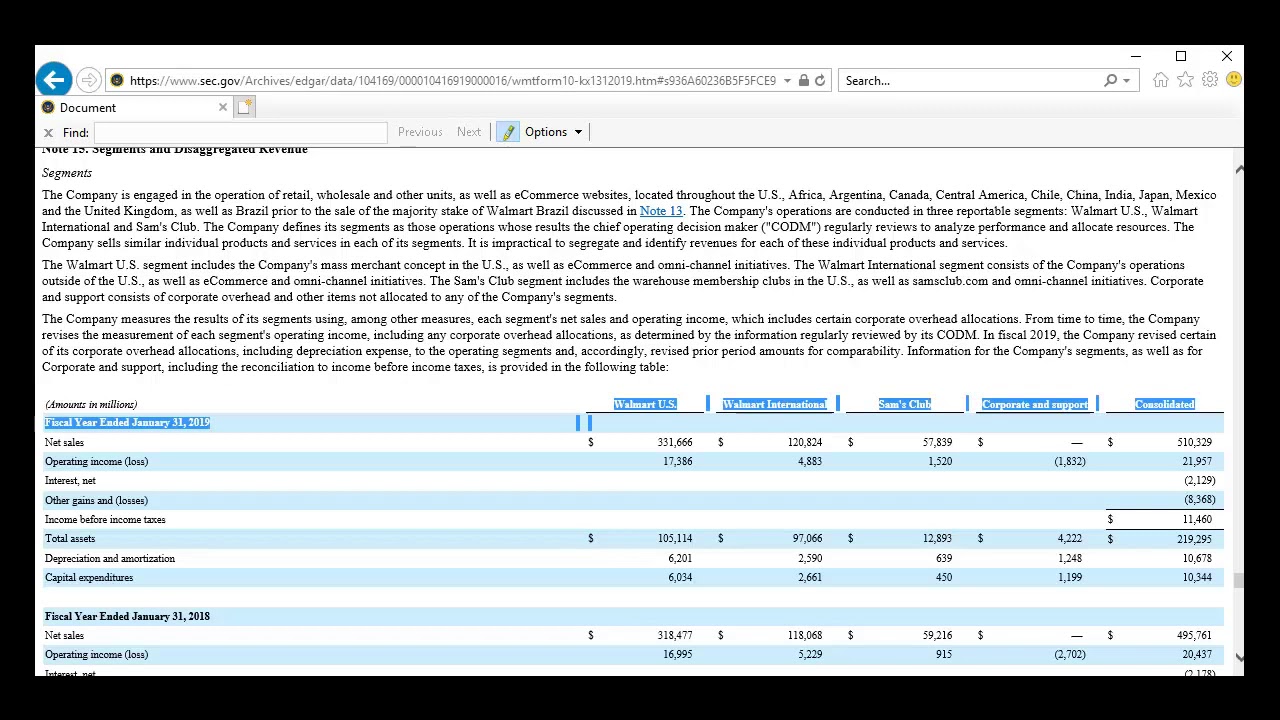1280x720 pixels.
Task: Open the search provider dropdown arrow
Action: point(1126,81)
